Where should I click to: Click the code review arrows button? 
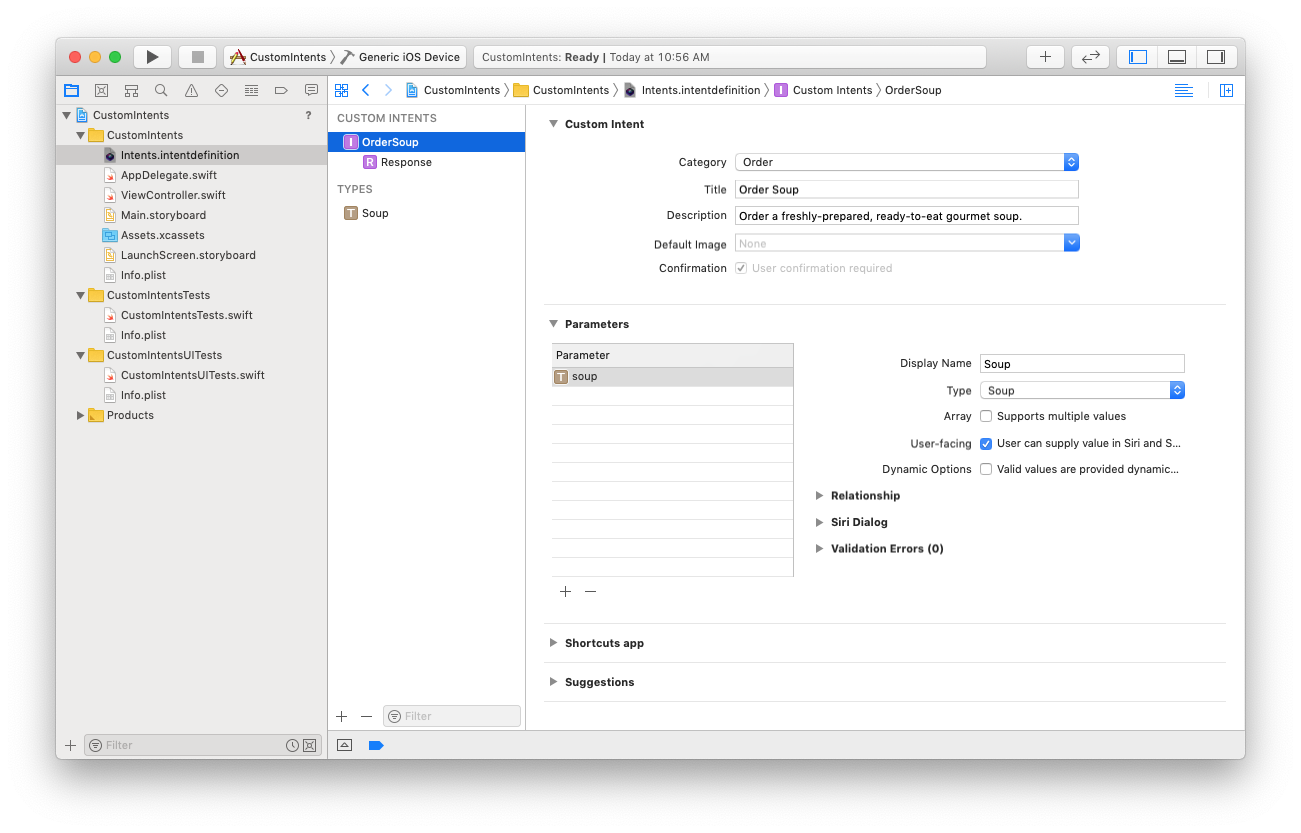click(x=1091, y=57)
